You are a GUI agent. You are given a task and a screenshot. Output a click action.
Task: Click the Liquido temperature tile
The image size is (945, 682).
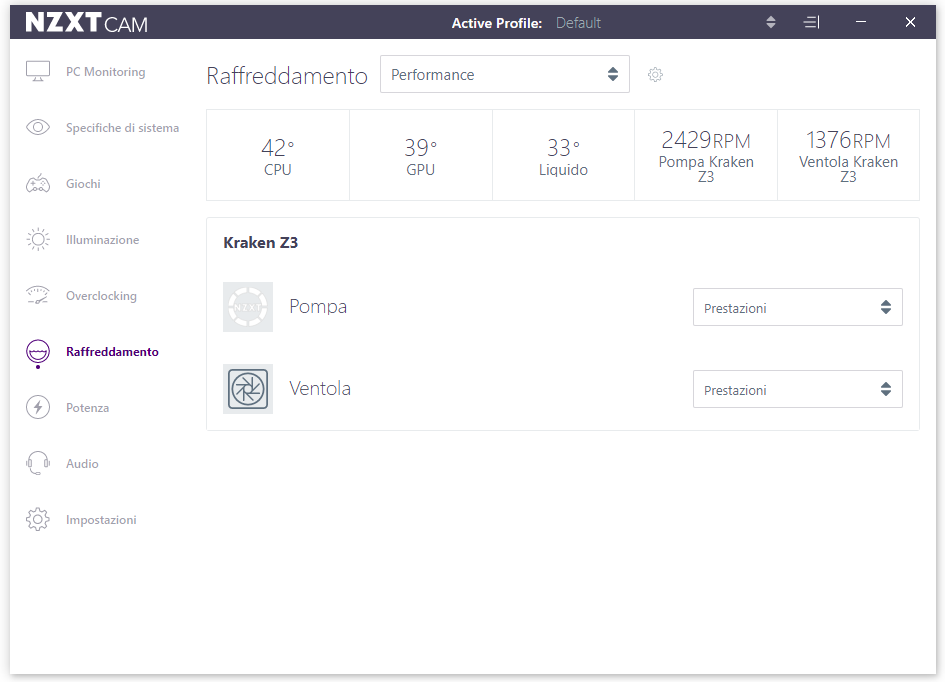click(564, 155)
